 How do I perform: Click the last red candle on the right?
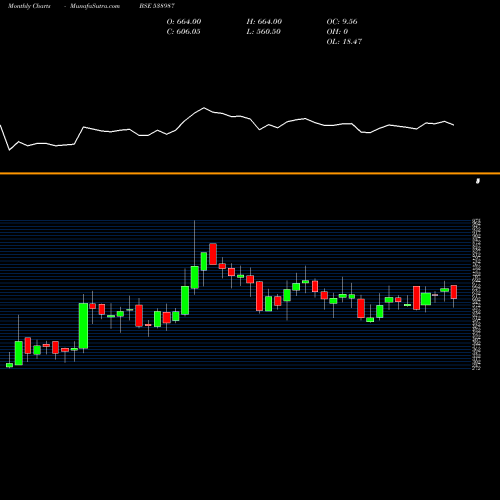(x=454, y=292)
